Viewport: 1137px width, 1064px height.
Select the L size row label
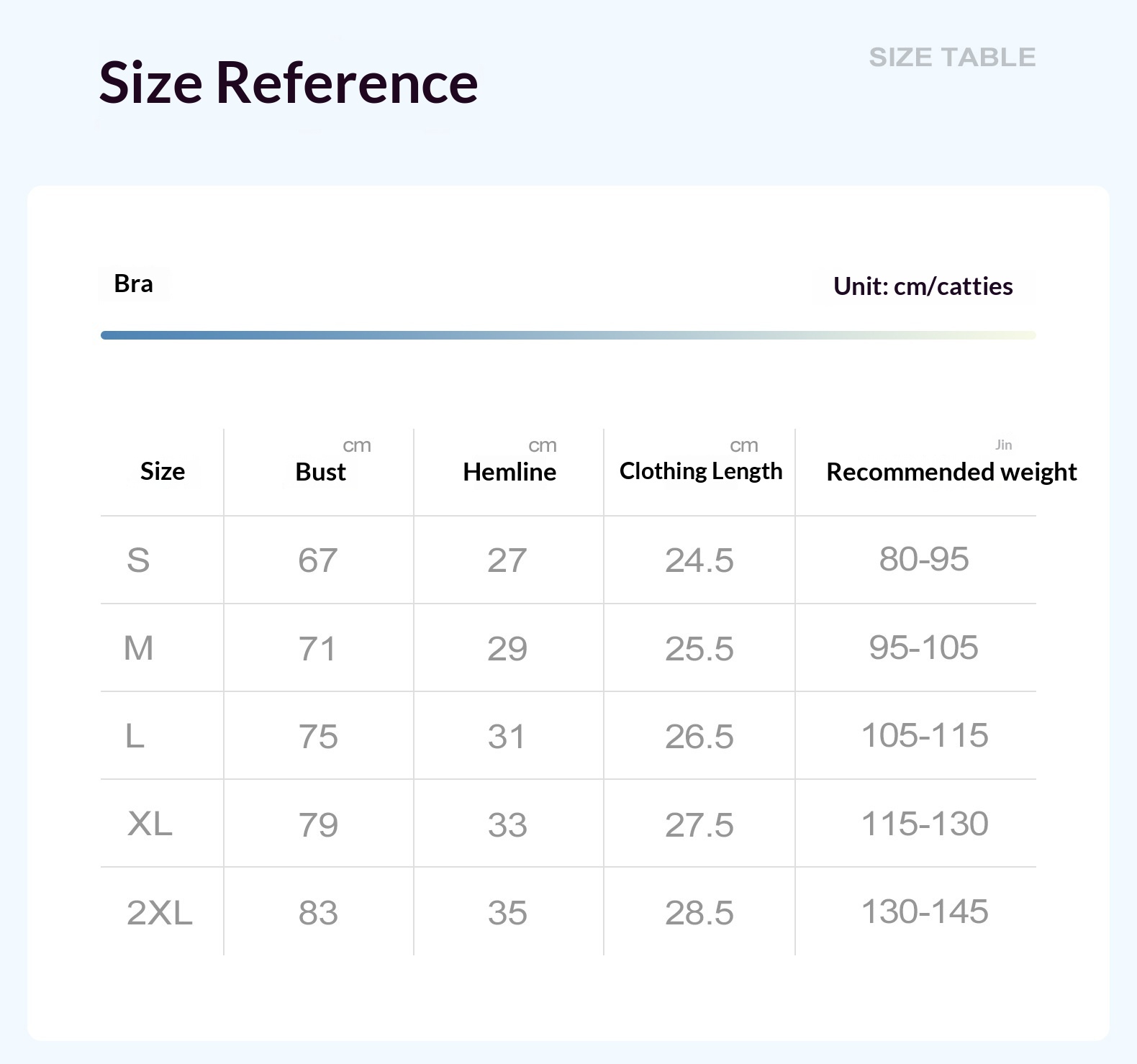coord(135,736)
